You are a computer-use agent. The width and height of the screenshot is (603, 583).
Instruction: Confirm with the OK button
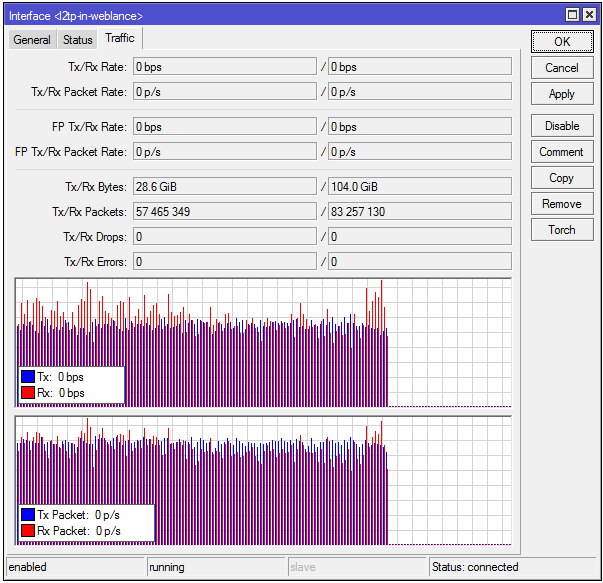pos(562,42)
